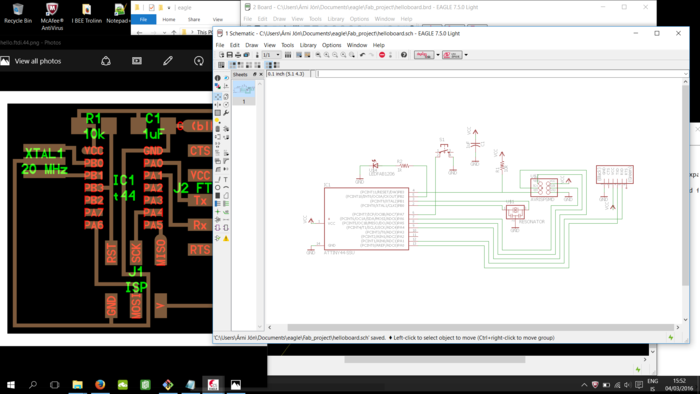This screenshot has width=700, height=394.
Task: Click the second red design service button
Action: tap(452, 55)
